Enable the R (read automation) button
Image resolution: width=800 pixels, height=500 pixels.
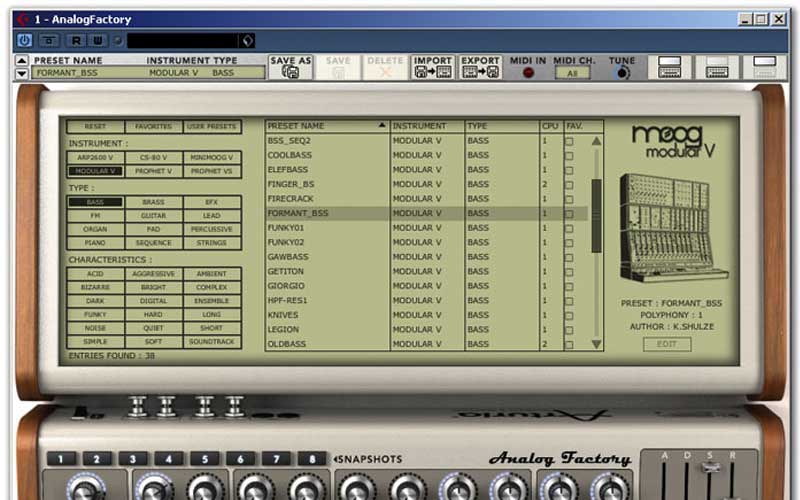point(77,40)
